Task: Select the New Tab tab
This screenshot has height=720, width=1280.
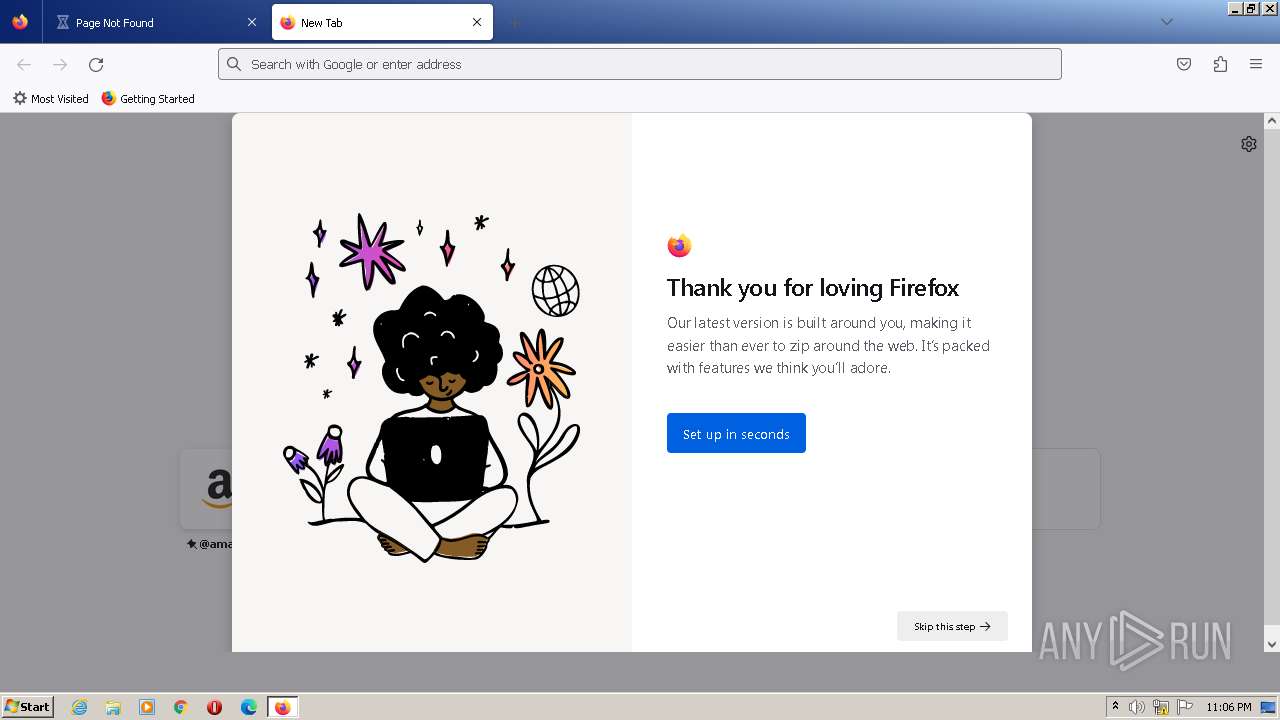Action: [x=382, y=22]
